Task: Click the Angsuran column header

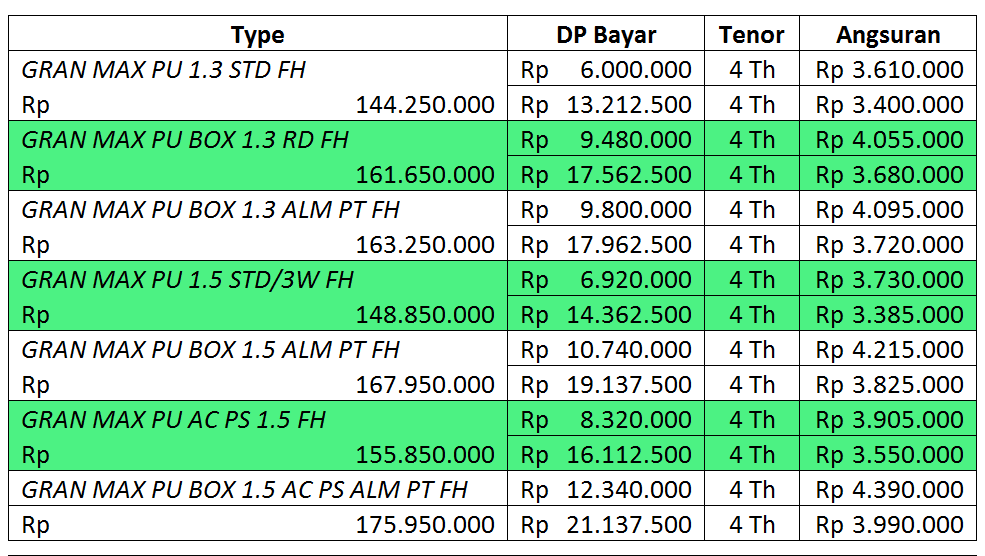Action: point(888,35)
